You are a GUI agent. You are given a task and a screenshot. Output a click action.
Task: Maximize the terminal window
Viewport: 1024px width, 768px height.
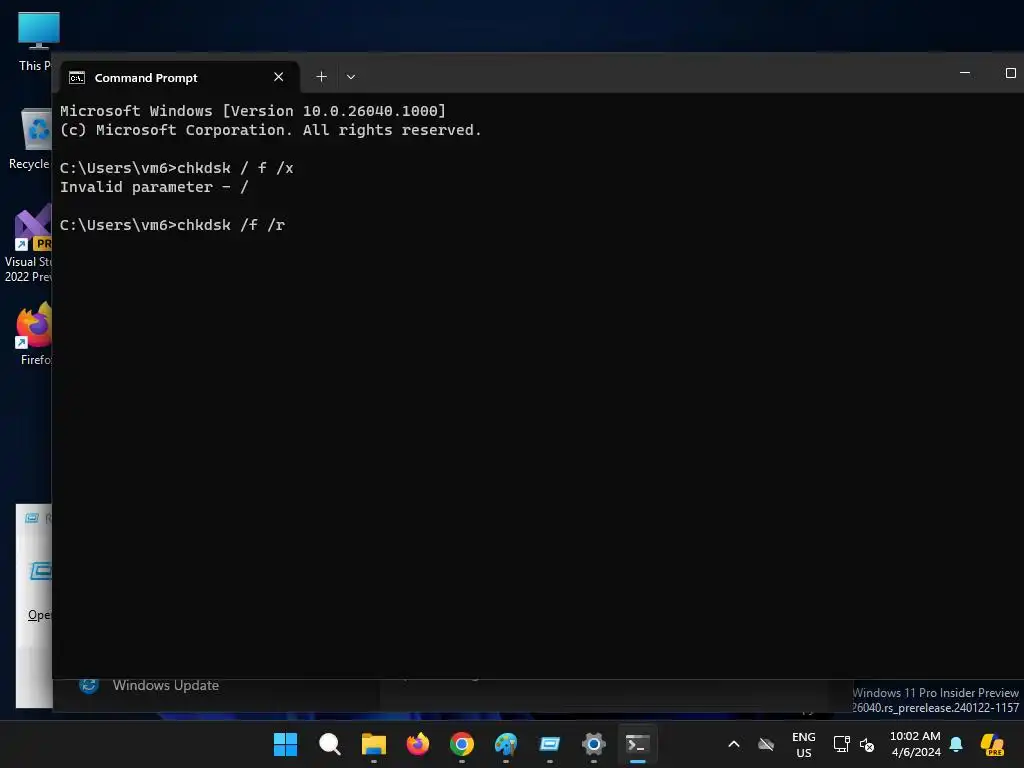tap(1010, 72)
